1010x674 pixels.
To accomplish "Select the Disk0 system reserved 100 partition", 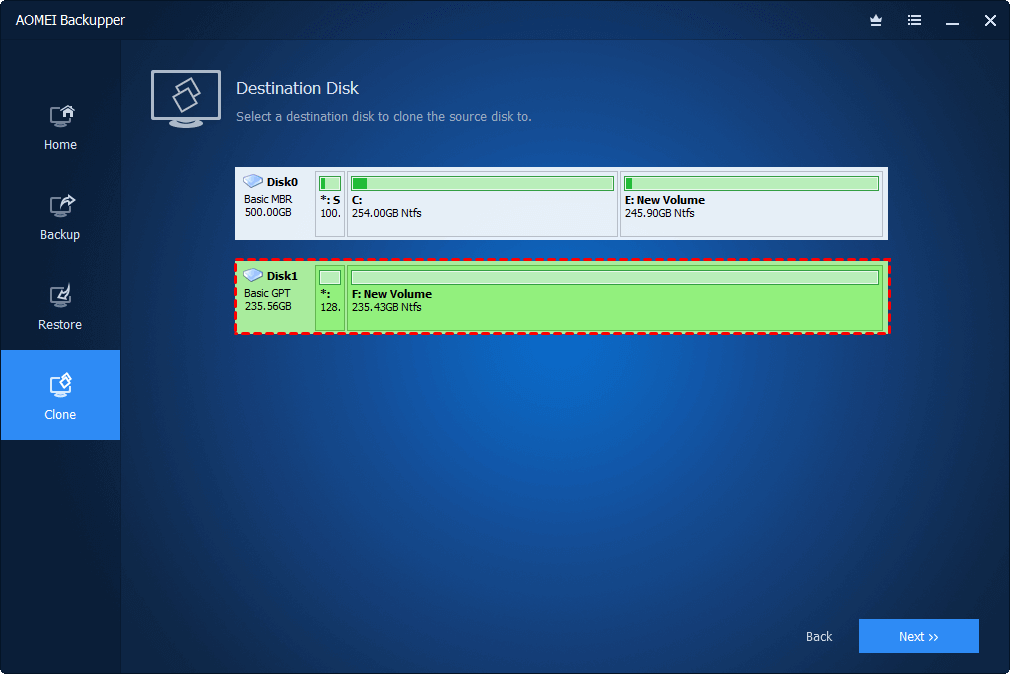I will [330, 204].
